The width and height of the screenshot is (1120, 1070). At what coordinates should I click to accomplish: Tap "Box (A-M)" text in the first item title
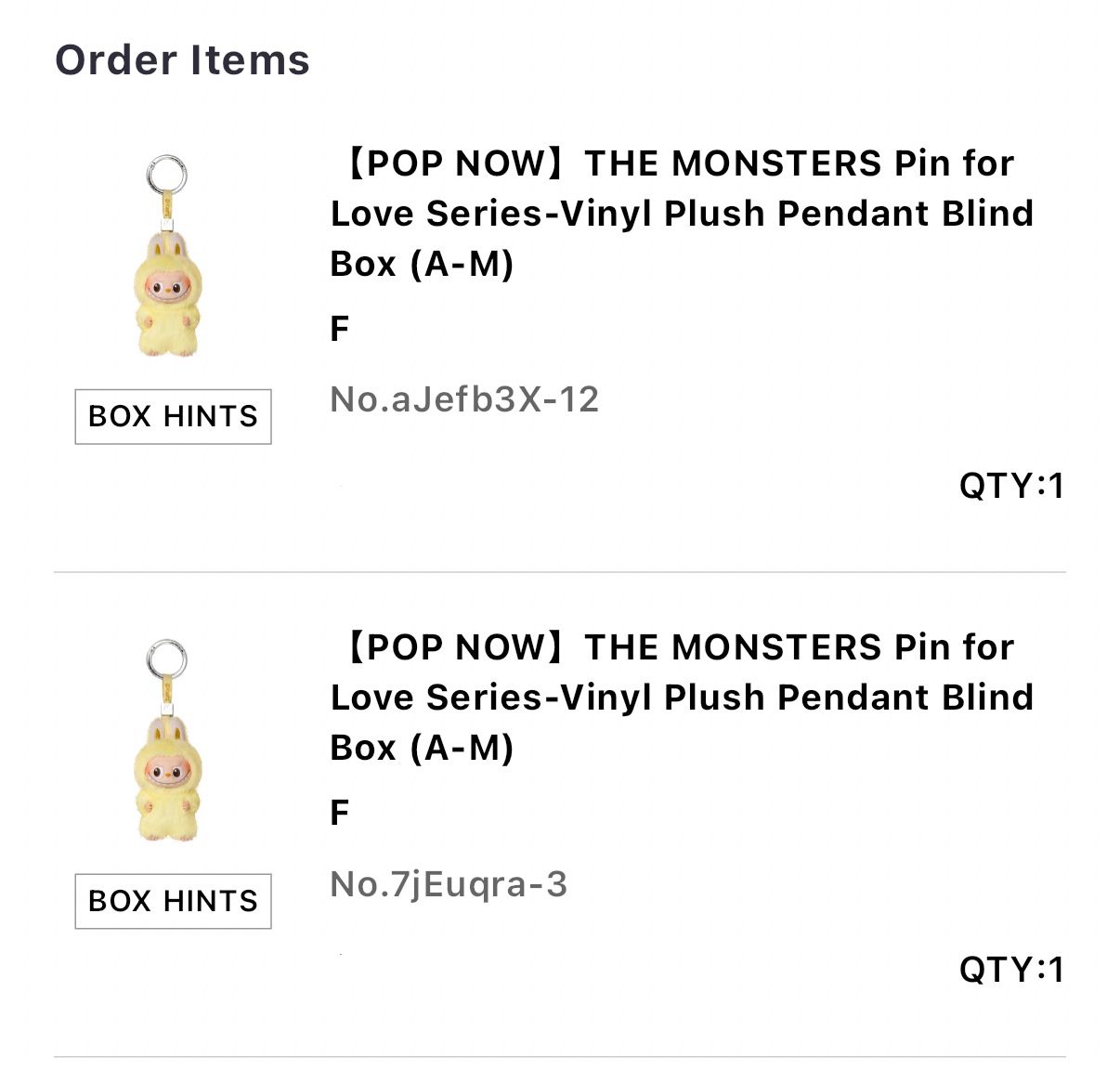422,264
